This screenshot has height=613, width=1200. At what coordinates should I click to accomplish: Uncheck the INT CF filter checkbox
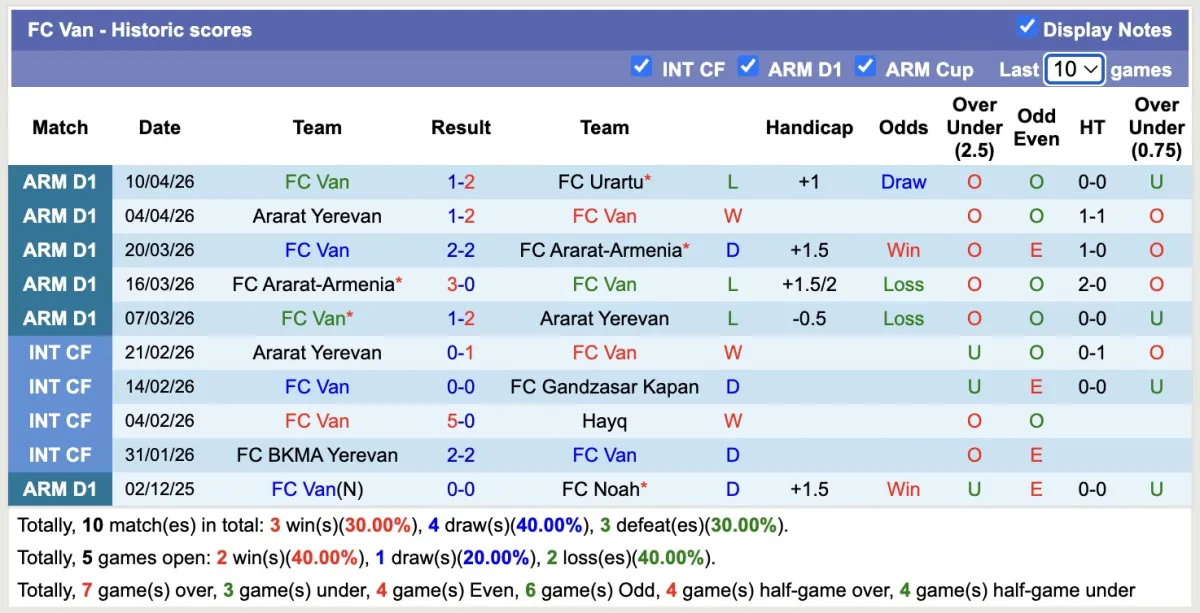tap(641, 67)
